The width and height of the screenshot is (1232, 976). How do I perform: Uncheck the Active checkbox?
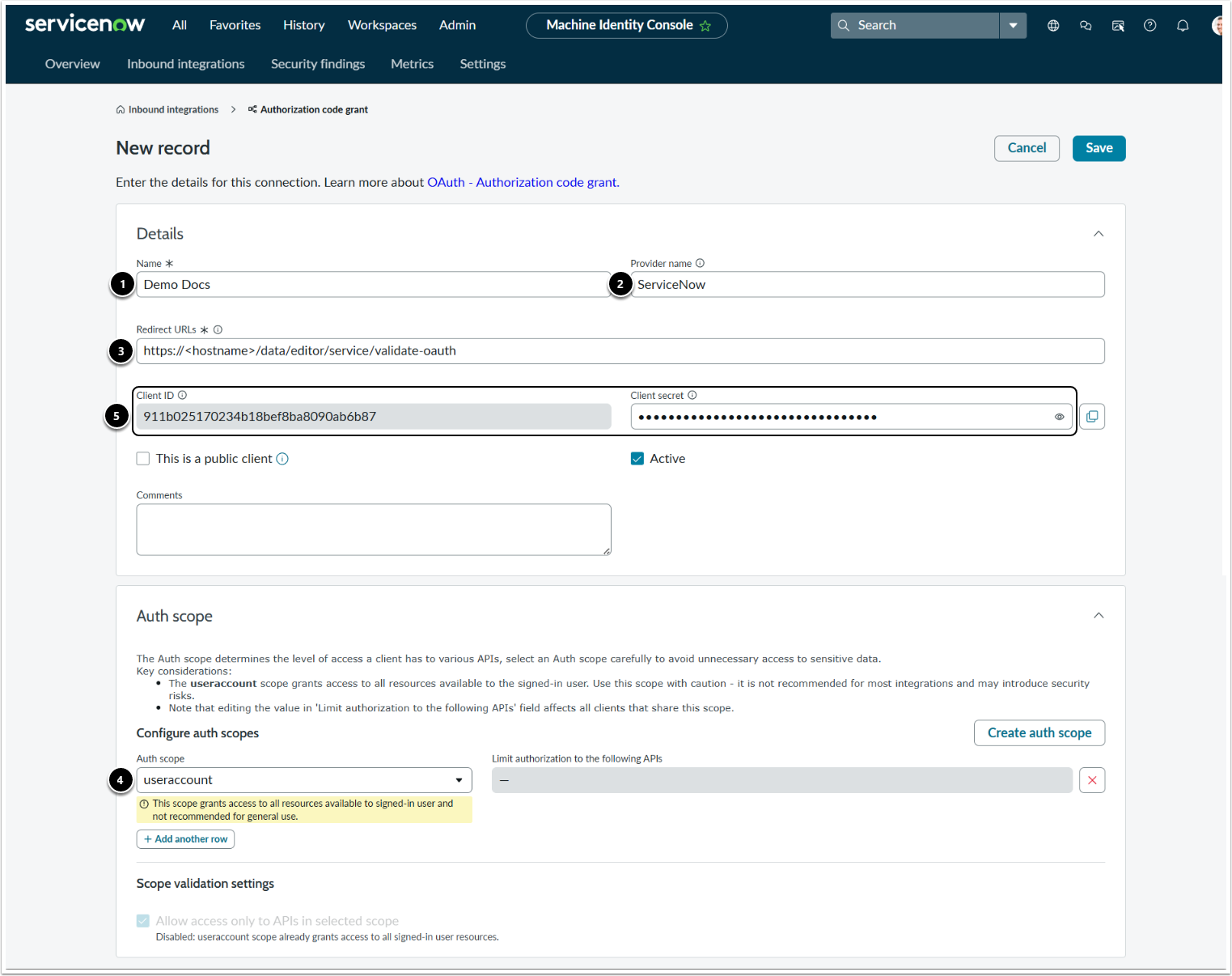click(x=637, y=459)
